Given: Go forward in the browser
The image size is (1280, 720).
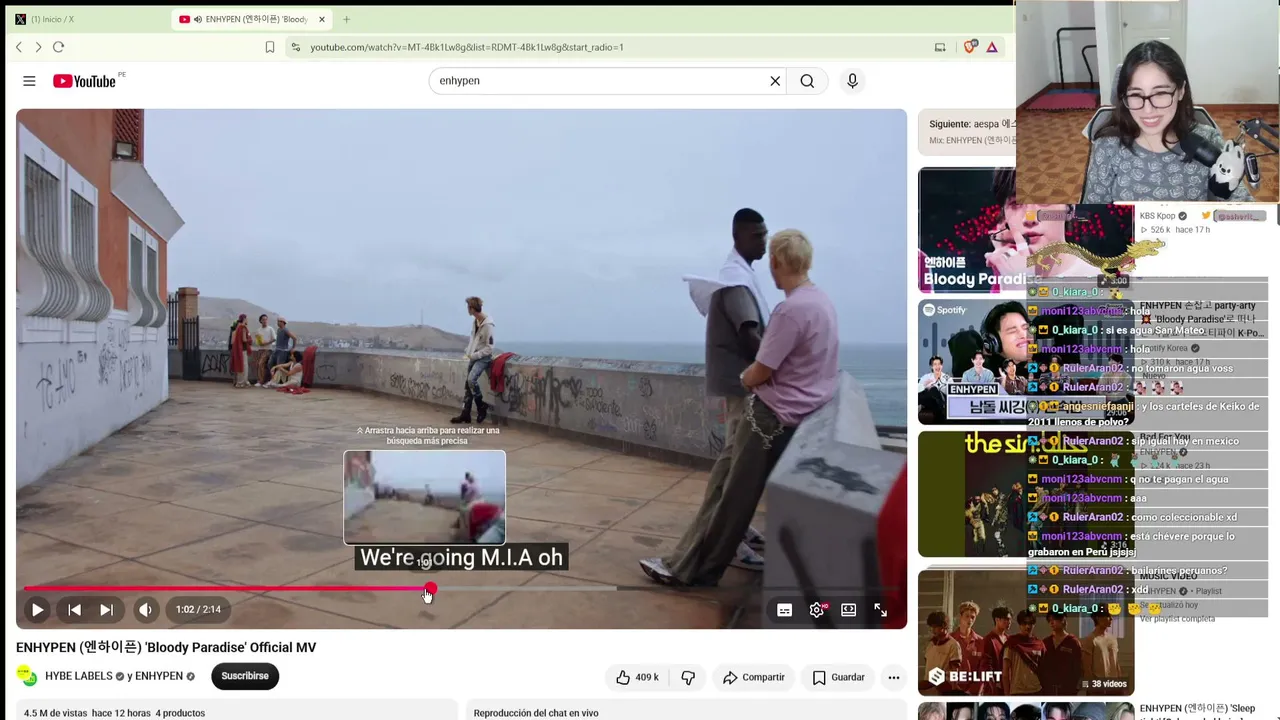Looking at the screenshot, I should coord(38,47).
